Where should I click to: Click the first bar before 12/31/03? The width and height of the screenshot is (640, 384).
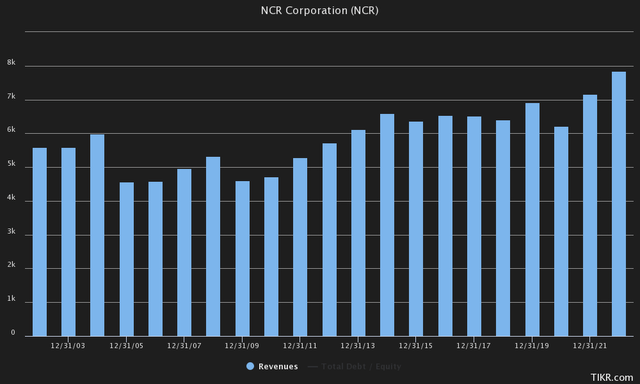point(40,242)
